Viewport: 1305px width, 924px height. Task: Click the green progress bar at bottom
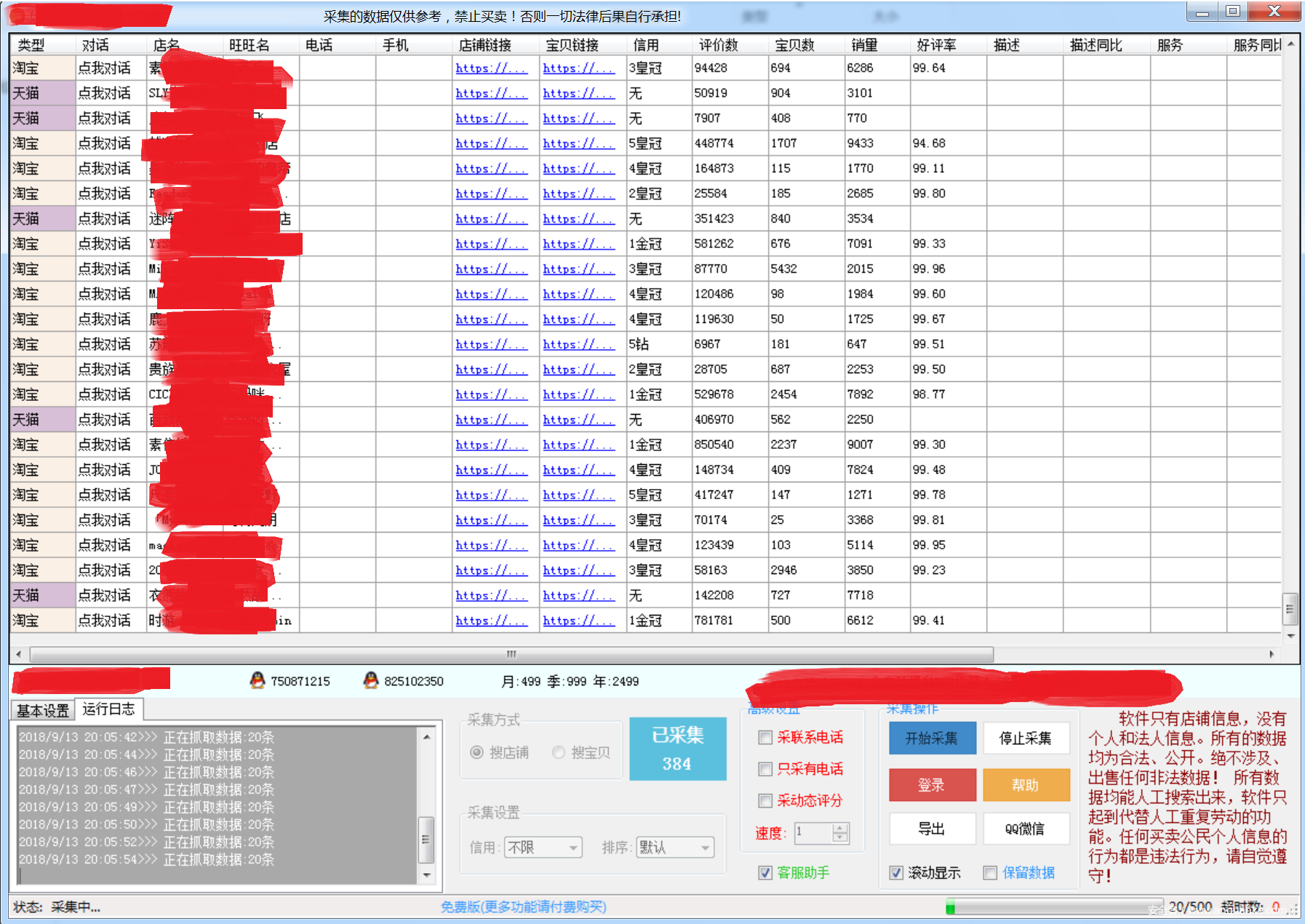1053,907
